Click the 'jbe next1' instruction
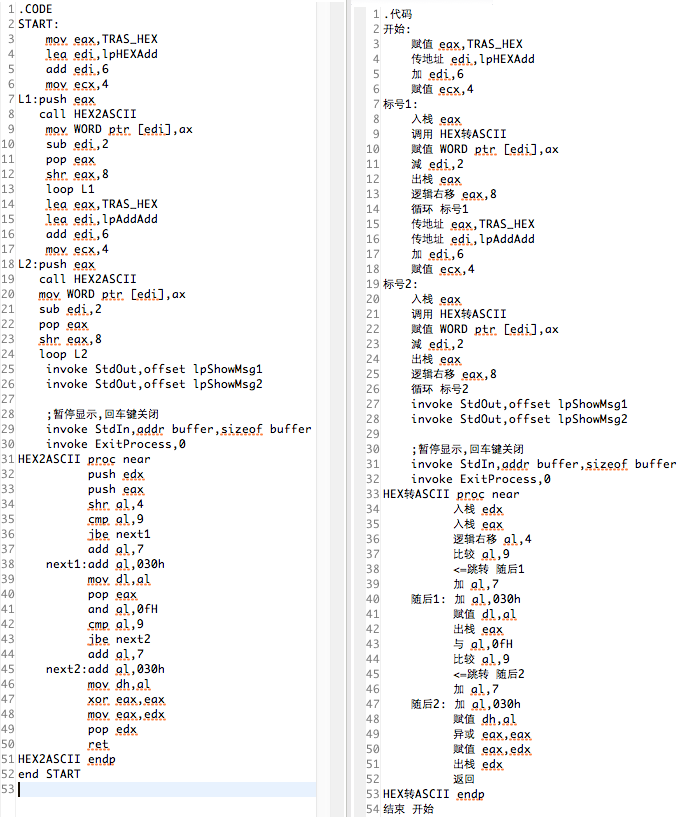Viewport: 684px width, 817px height. pos(119,534)
